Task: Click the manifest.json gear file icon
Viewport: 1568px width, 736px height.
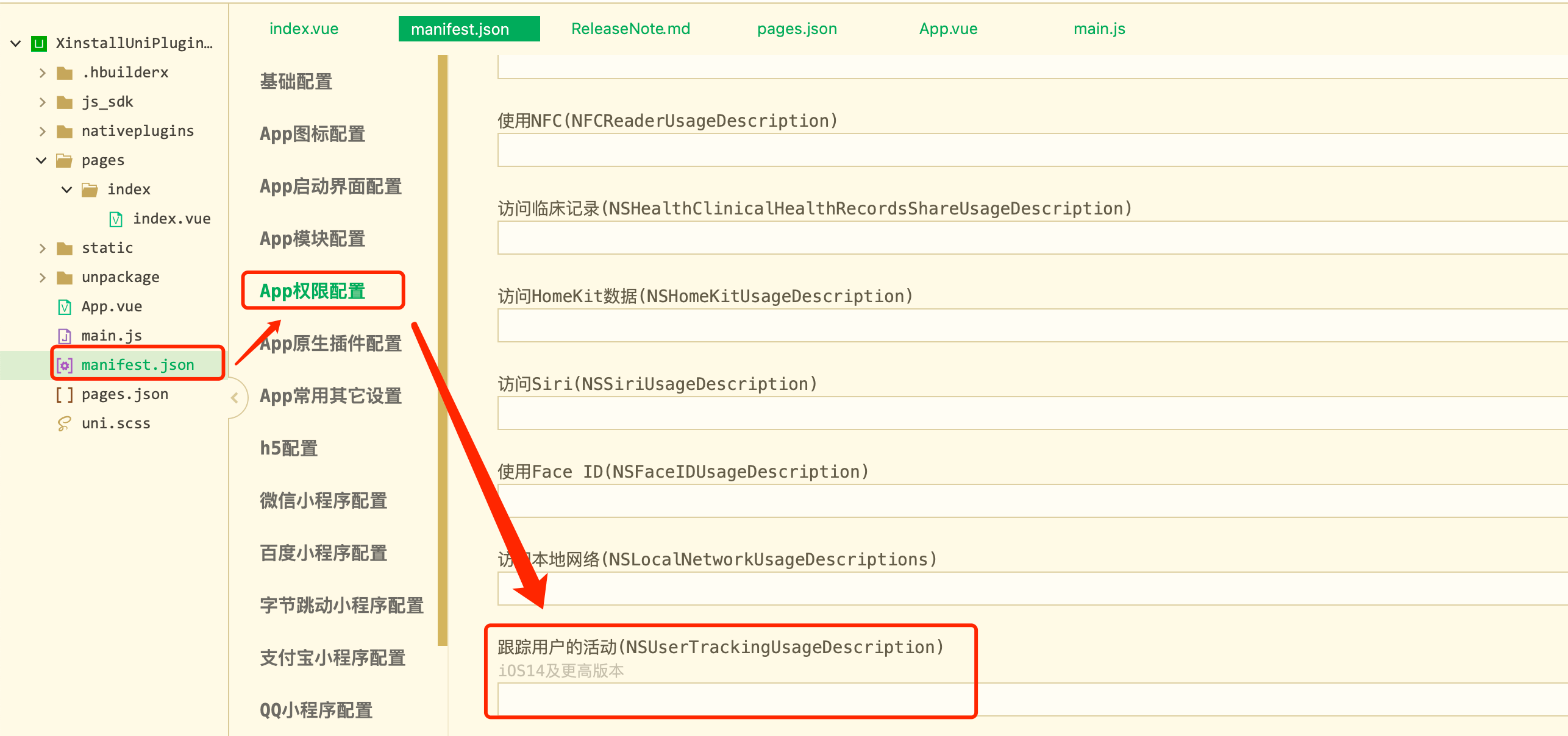Action: click(x=63, y=364)
